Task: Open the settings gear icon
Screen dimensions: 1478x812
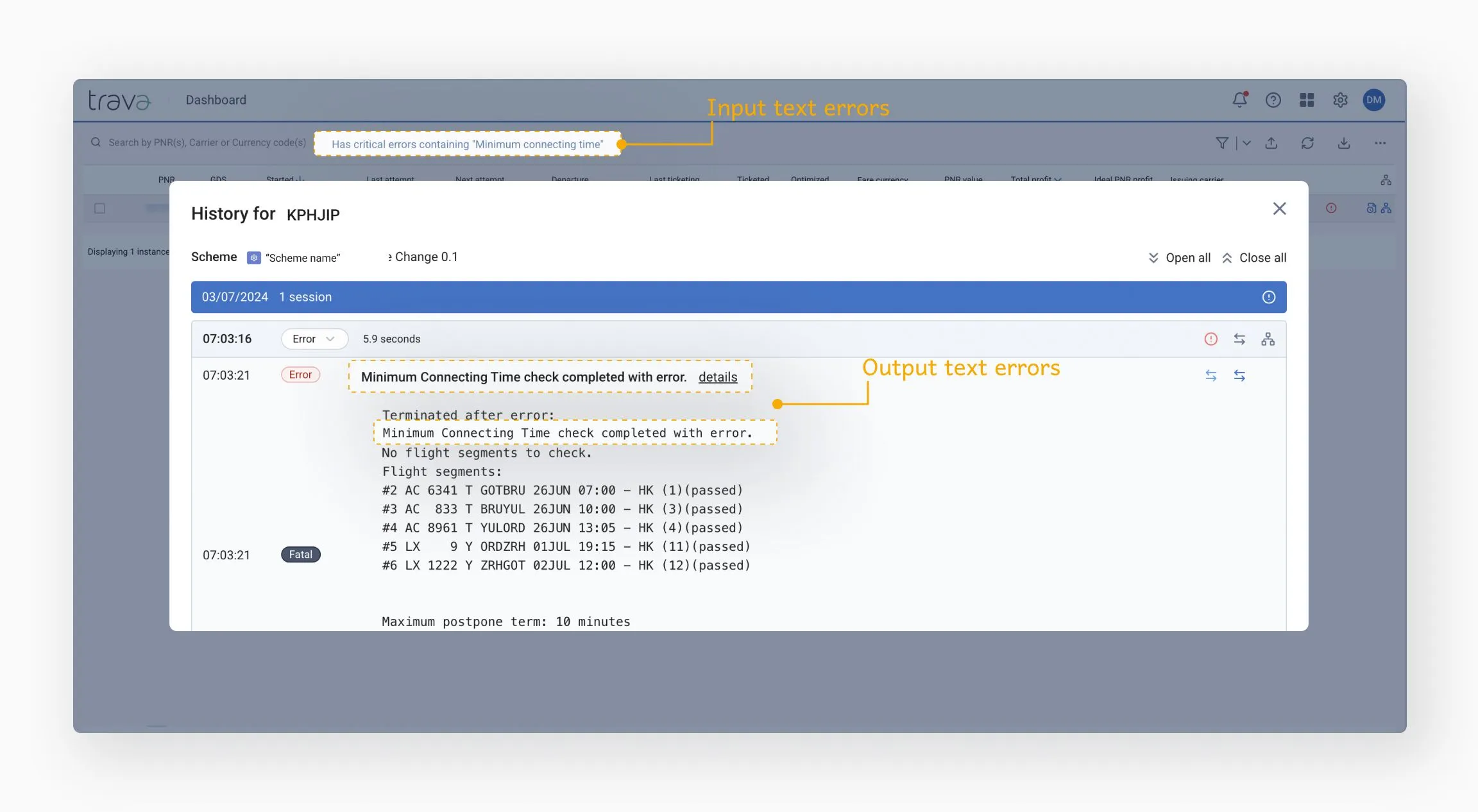Action: (x=1340, y=100)
